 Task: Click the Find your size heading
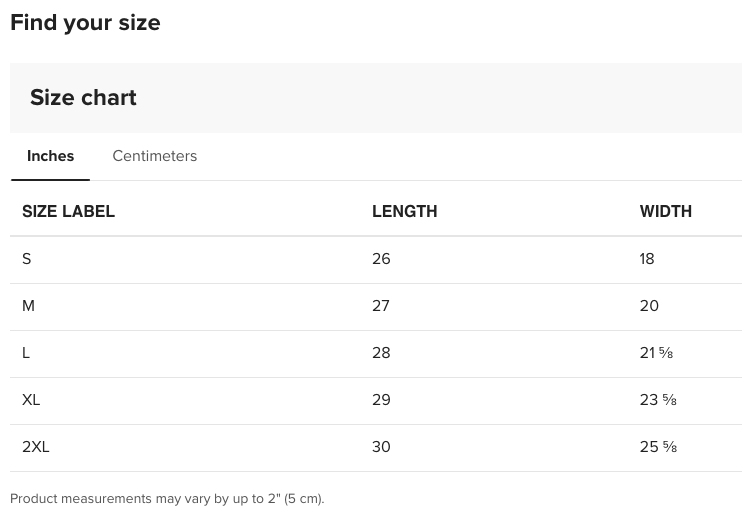tap(85, 23)
